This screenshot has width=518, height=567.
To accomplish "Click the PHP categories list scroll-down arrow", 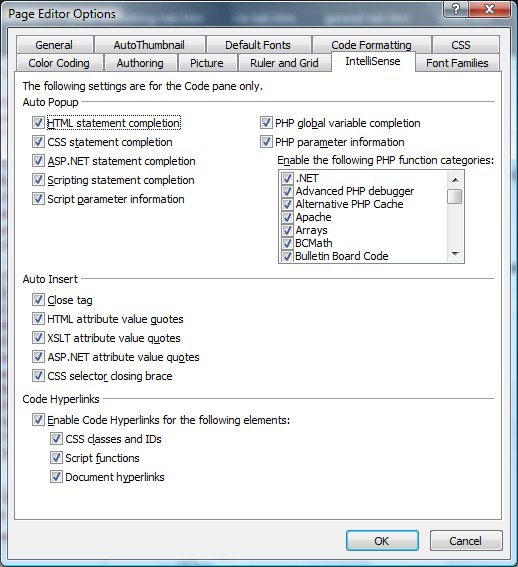I will tap(455, 254).
